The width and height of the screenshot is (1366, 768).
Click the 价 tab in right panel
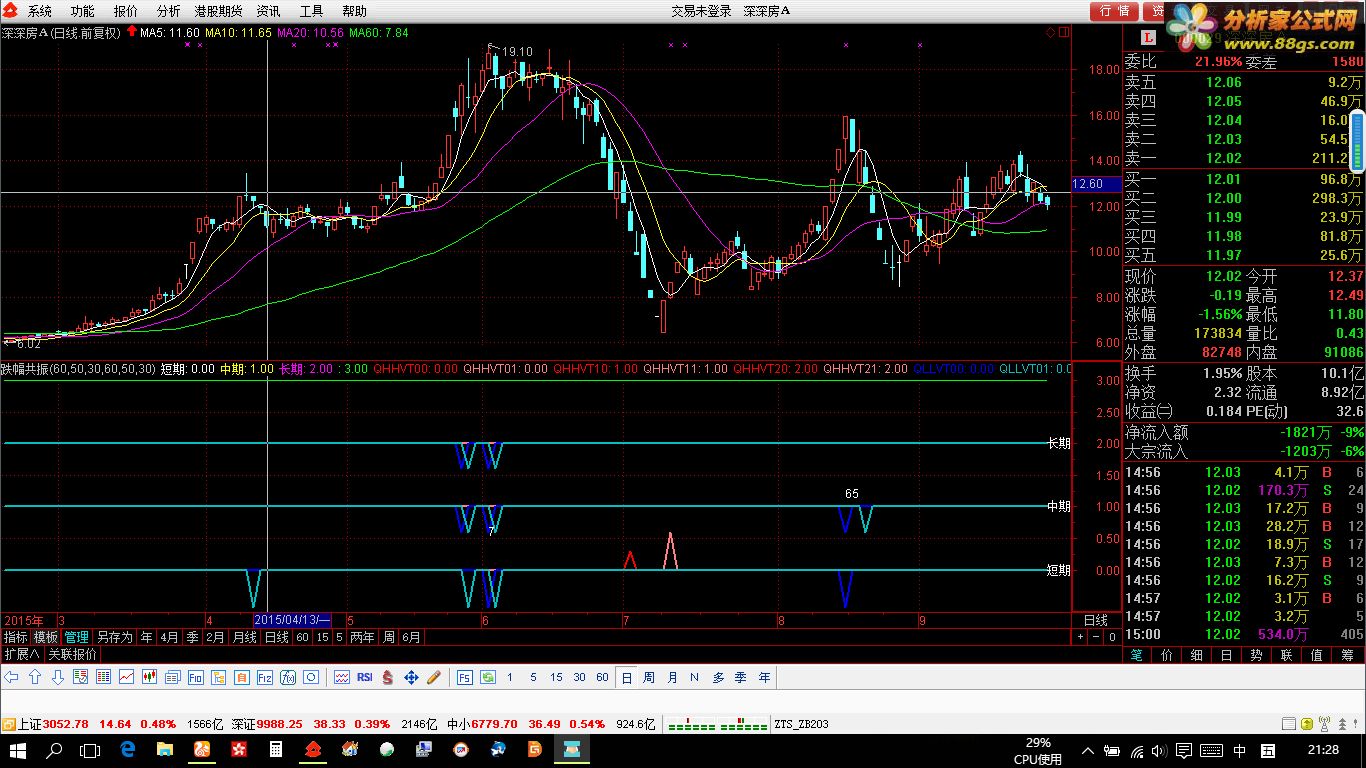coord(1167,655)
